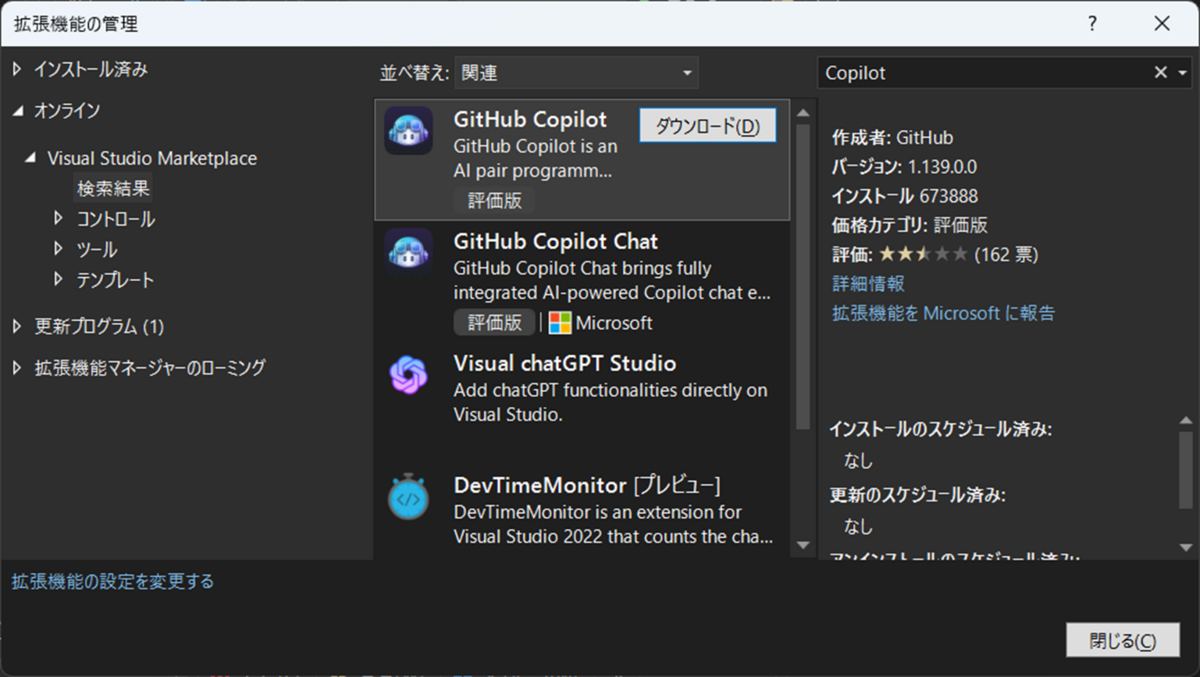This screenshot has height=677, width=1200.
Task: Click the Microsoft publisher name under Copilot Chat
Action: [614, 323]
